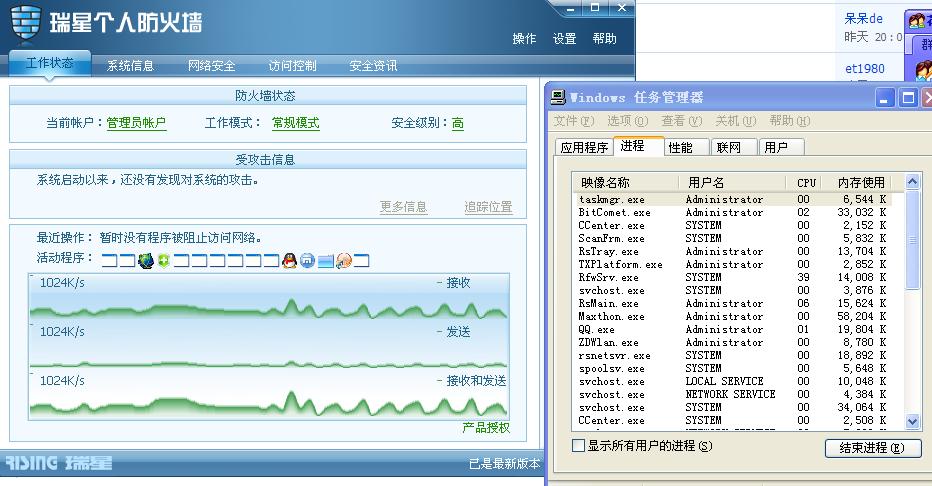Open Task Manager 查看(V) menu

coord(682,121)
